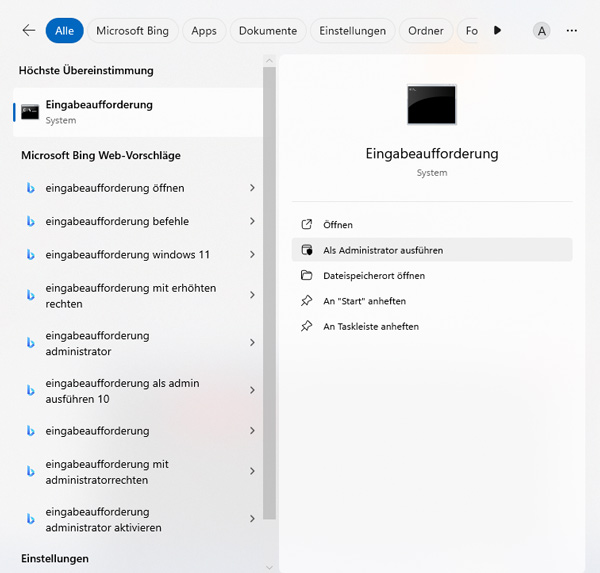Click the Bing icon beside 'eingabeaufforderung windows 11'

[30, 255]
